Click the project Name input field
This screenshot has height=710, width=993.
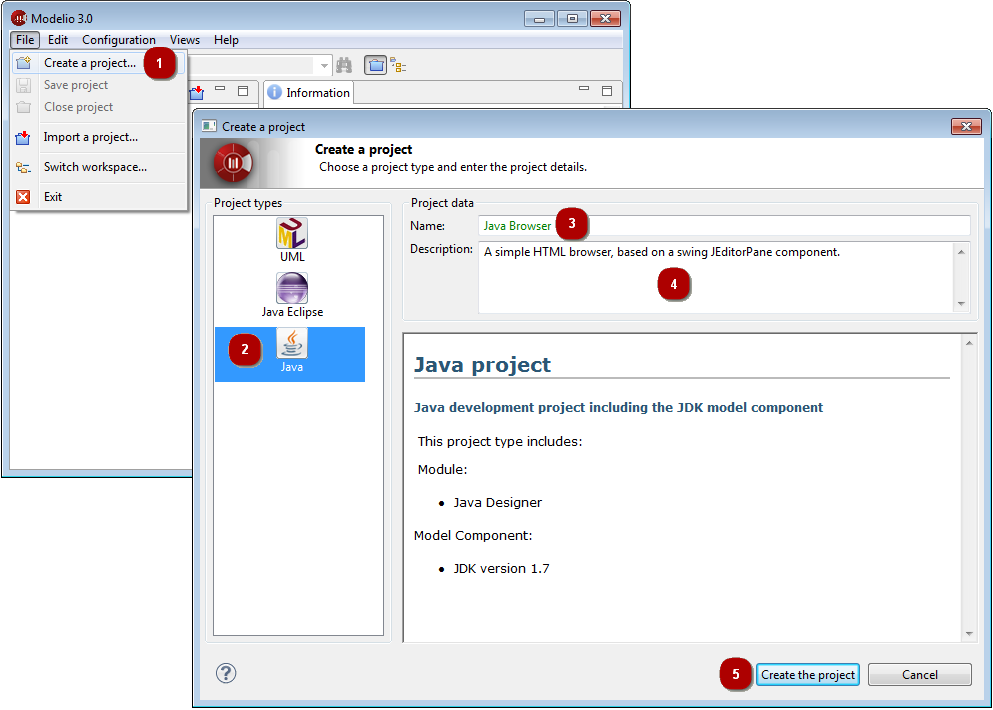pos(724,225)
